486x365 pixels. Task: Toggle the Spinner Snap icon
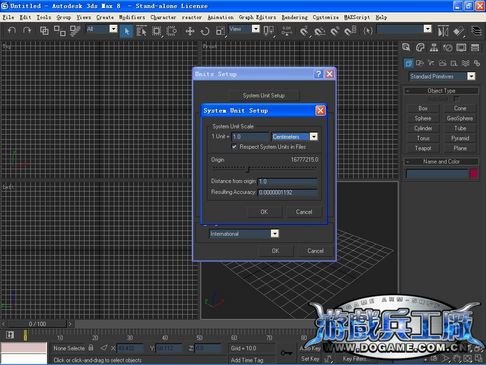[350, 31]
